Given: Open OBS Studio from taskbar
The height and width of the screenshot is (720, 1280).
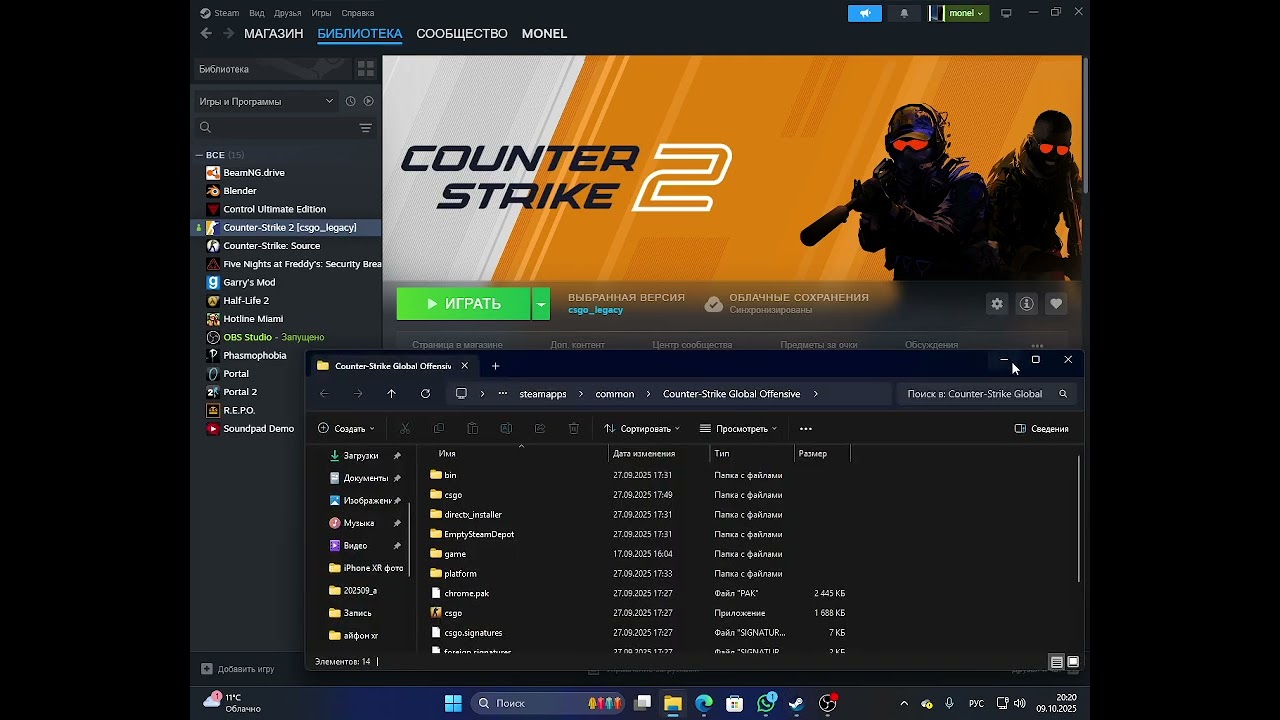Looking at the screenshot, I should click(828, 703).
